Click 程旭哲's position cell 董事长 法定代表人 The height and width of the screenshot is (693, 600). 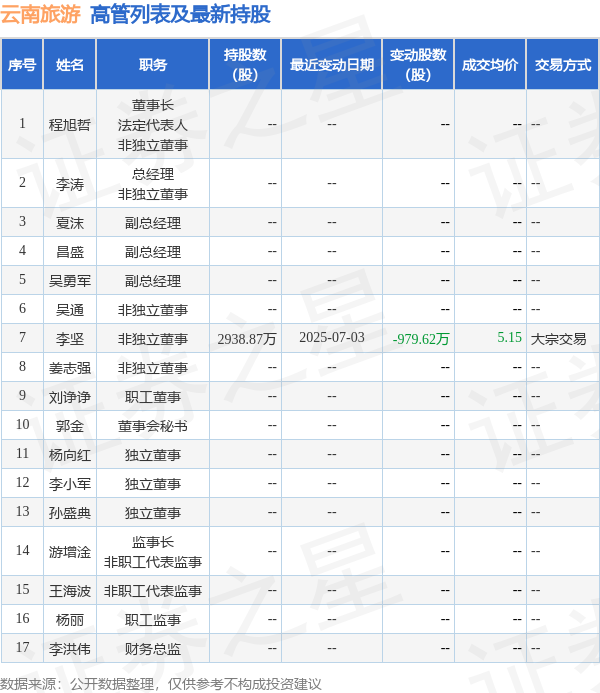(153, 125)
